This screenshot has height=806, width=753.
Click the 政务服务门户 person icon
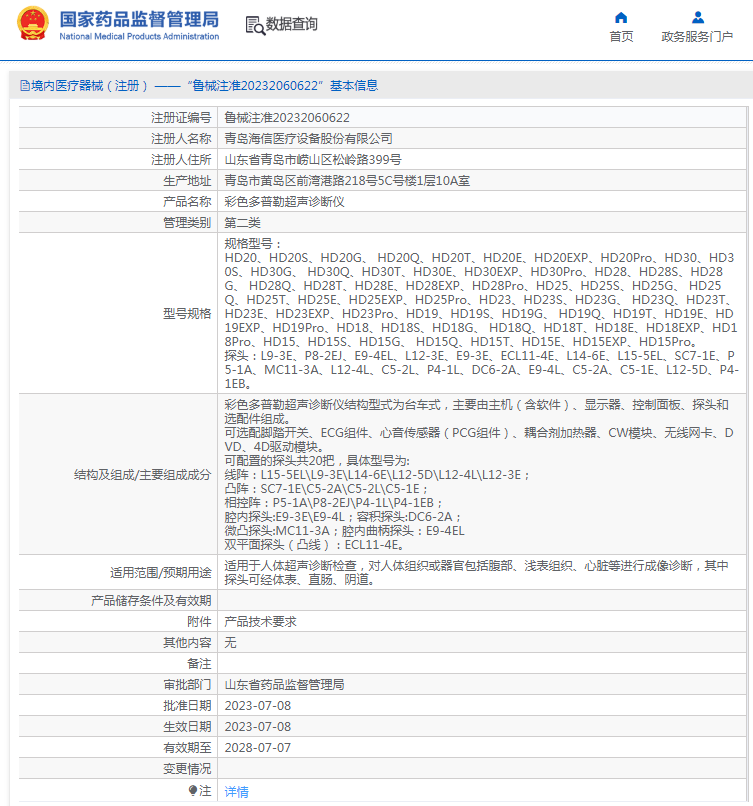[697, 18]
